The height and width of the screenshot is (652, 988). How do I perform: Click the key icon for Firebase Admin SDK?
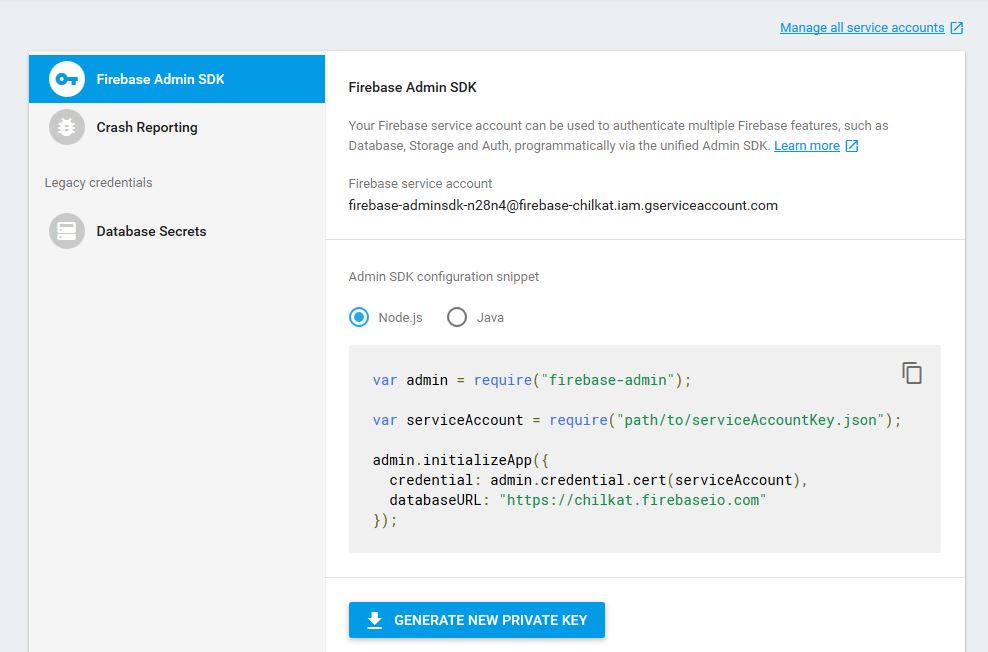[67, 79]
